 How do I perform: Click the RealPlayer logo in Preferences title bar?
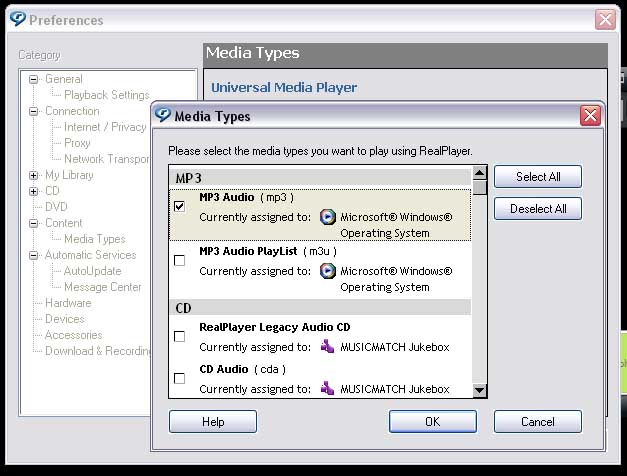click(18, 19)
